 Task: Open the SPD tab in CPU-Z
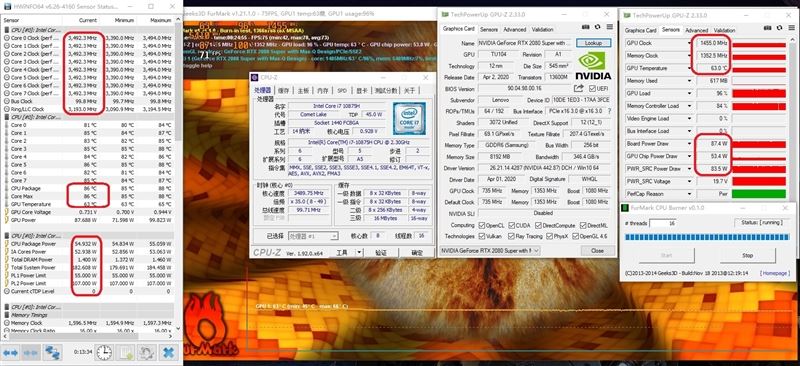(x=342, y=90)
